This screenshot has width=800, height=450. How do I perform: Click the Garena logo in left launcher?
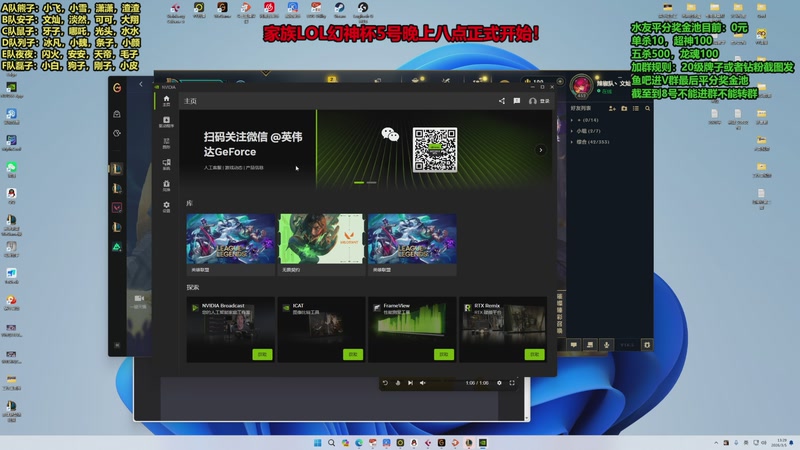[x=117, y=88]
